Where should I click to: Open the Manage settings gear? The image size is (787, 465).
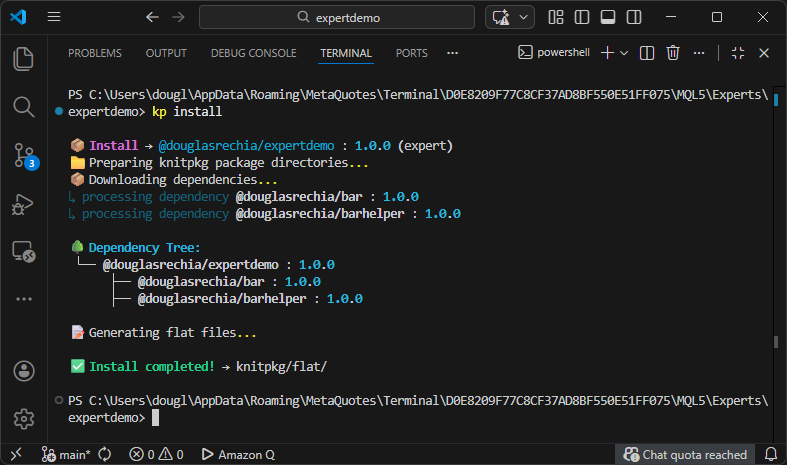pos(24,418)
